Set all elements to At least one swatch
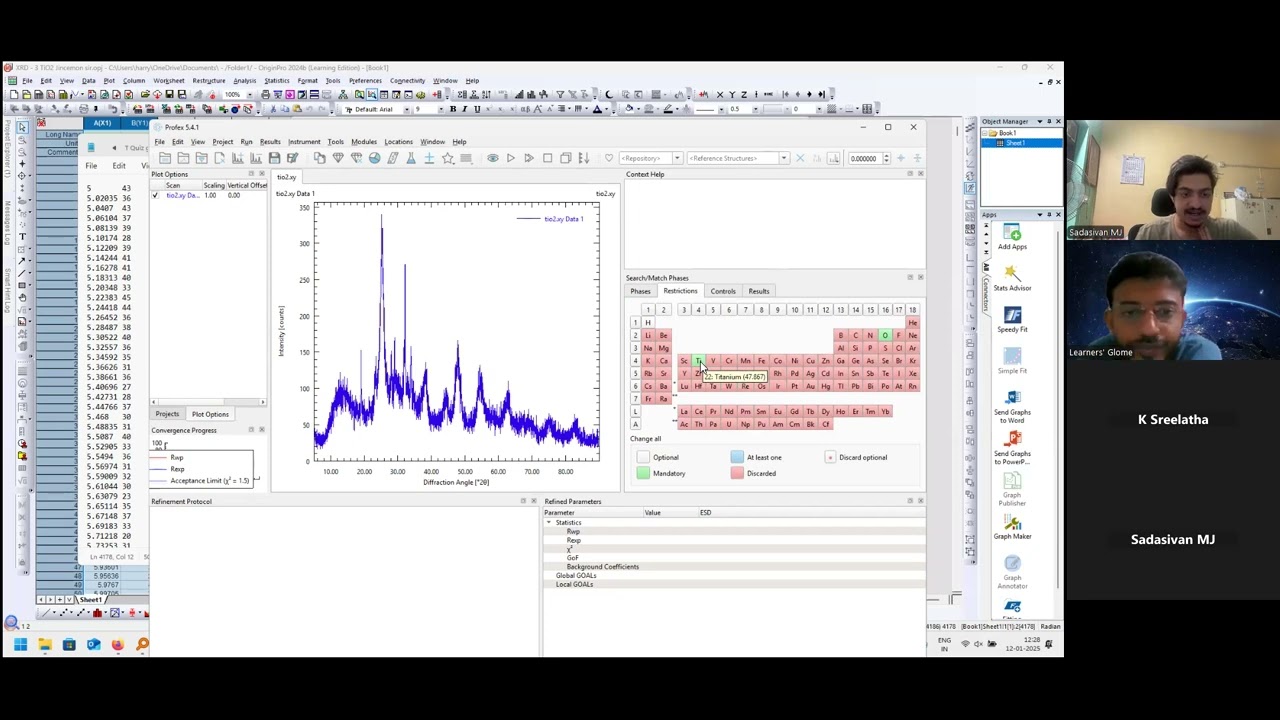Image resolution: width=1280 pixels, height=720 pixels. [737, 457]
